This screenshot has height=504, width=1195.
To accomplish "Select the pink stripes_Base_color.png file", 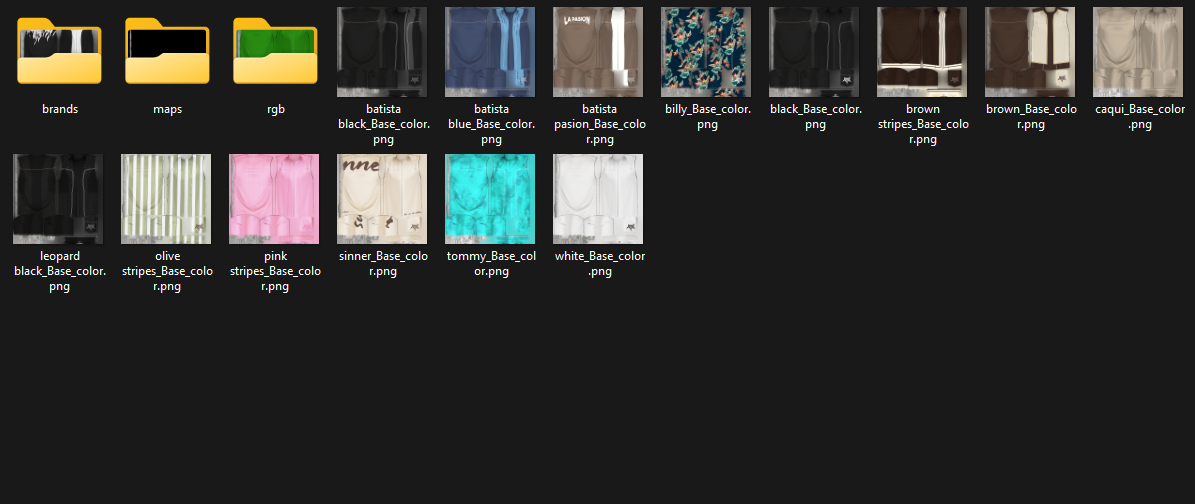I will pyautogui.click(x=275, y=199).
